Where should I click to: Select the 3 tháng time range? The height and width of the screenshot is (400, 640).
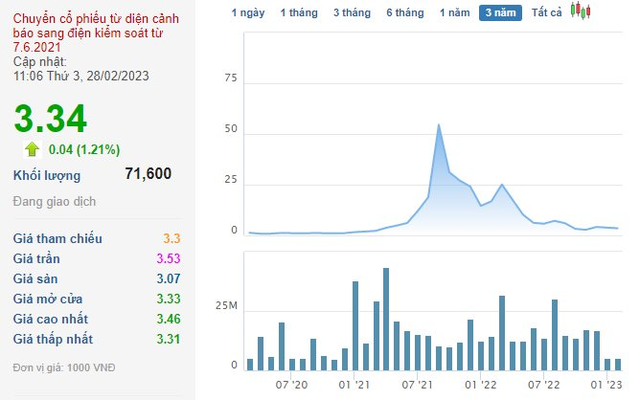[x=352, y=13]
